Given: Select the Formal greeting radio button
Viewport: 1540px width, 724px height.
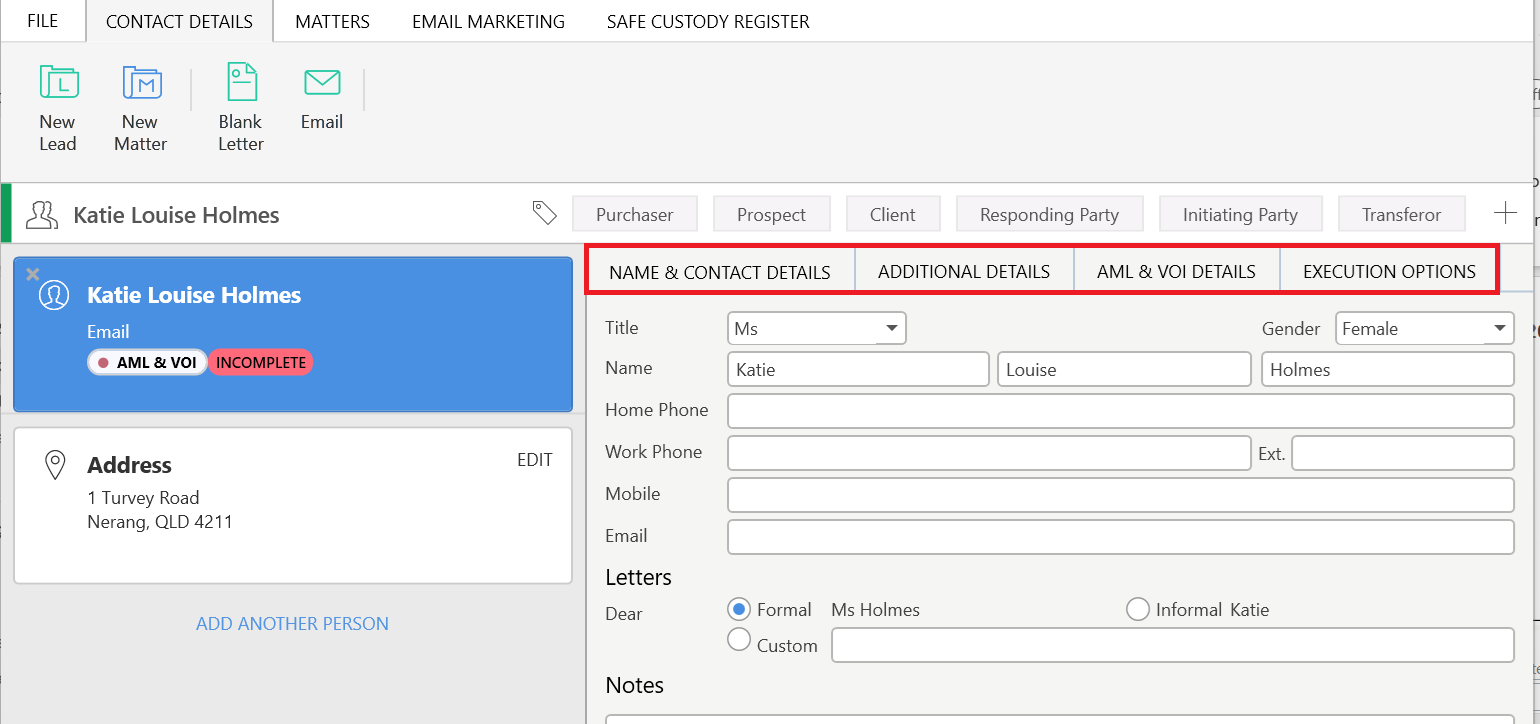Looking at the screenshot, I should pyautogui.click(x=739, y=609).
